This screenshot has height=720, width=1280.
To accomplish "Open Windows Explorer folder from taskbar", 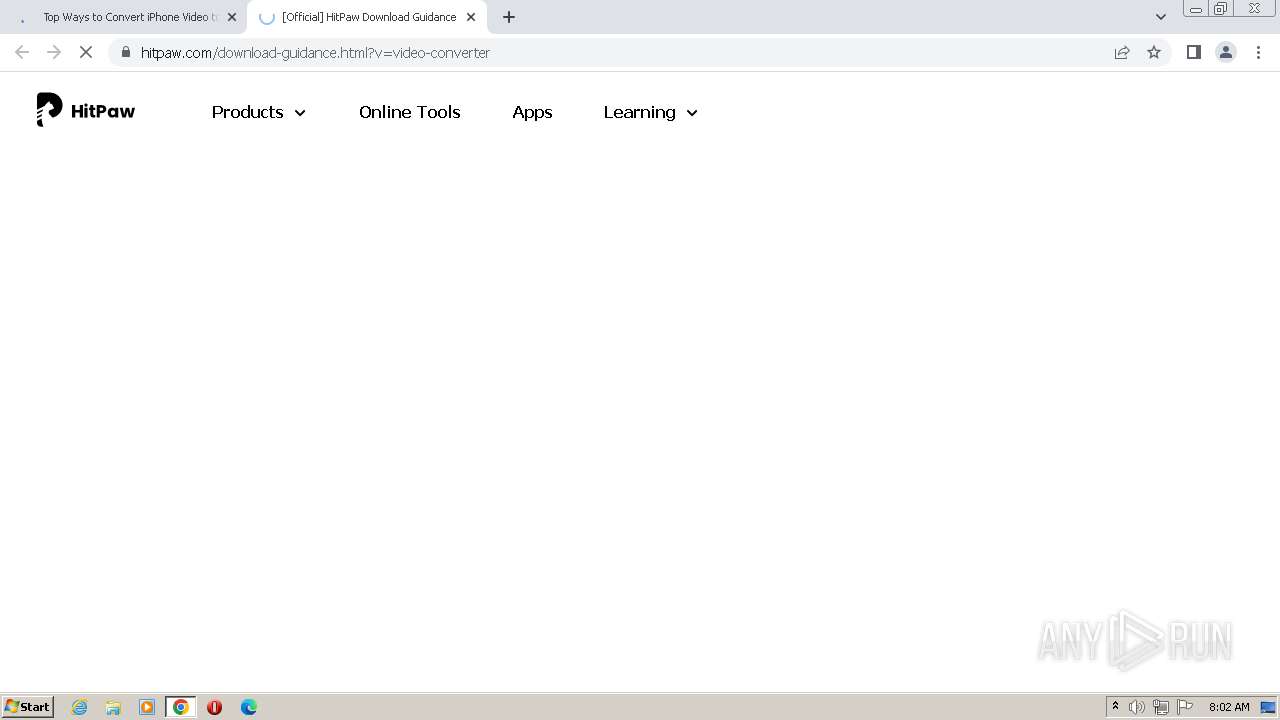I will click(113, 707).
